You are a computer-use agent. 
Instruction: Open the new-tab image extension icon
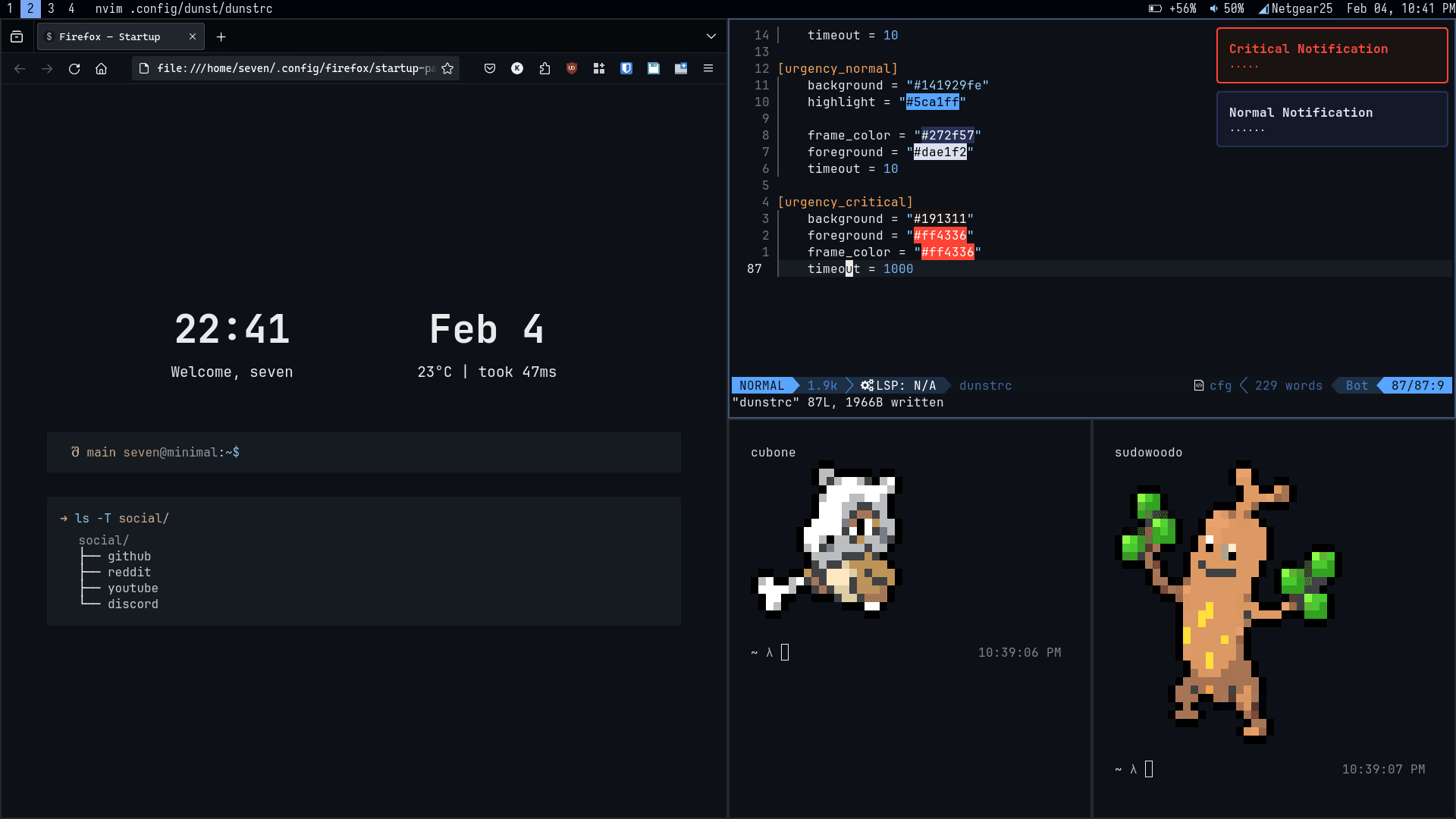point(681,68)
